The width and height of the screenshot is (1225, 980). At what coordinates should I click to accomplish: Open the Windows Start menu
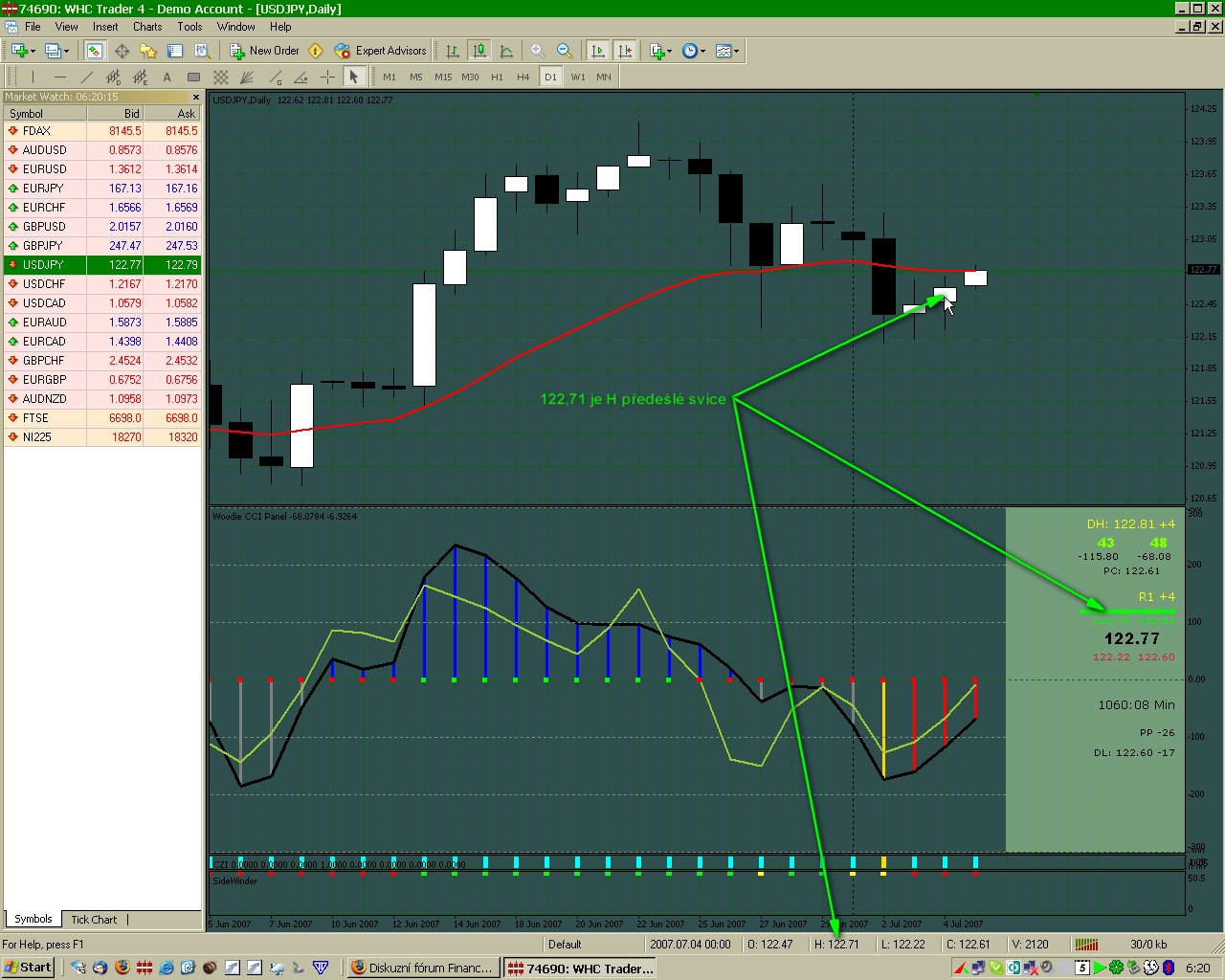click(29, 968)
